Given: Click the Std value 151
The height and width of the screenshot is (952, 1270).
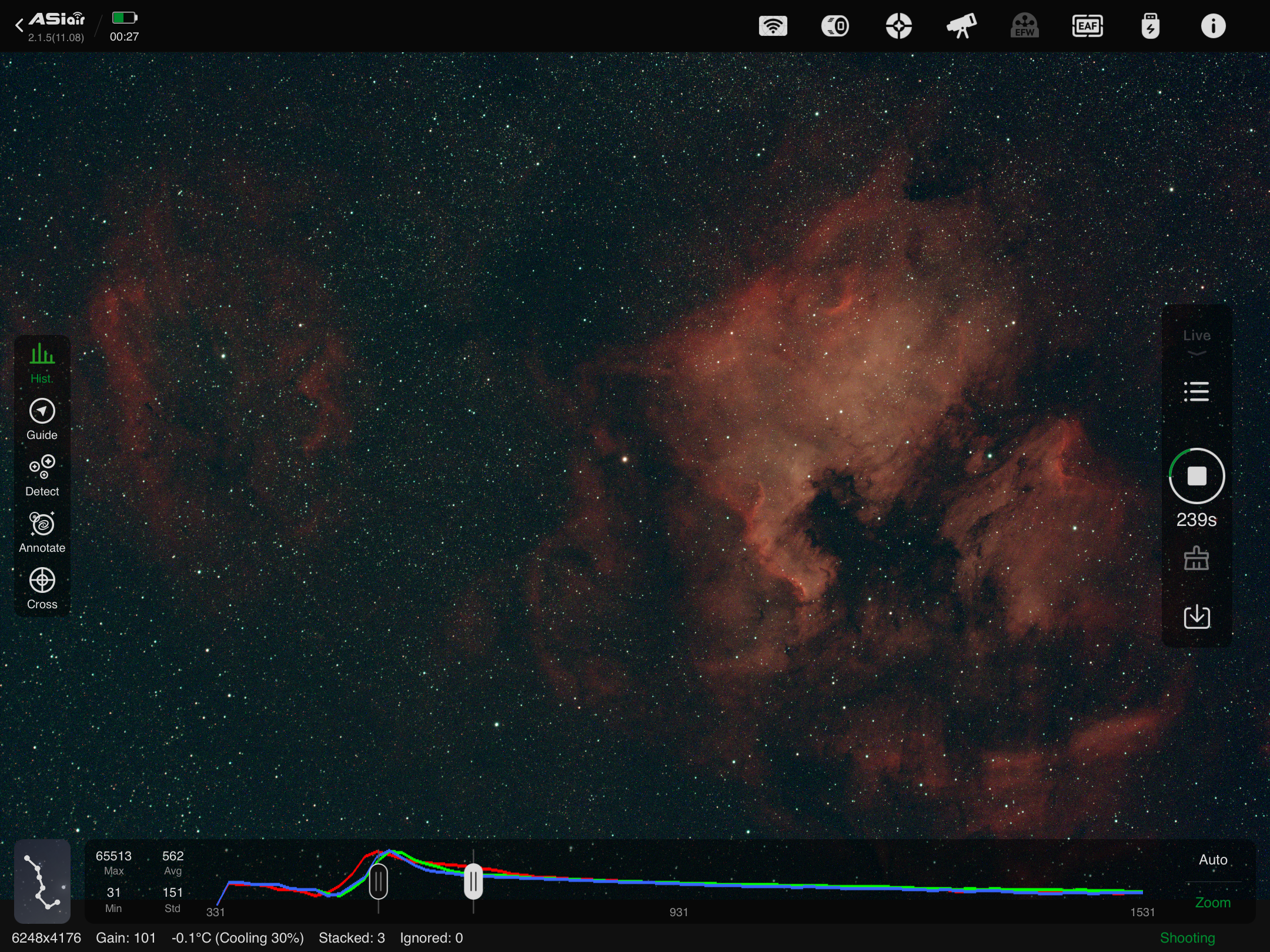Looking at the screenshot, I should pos(173,893).
